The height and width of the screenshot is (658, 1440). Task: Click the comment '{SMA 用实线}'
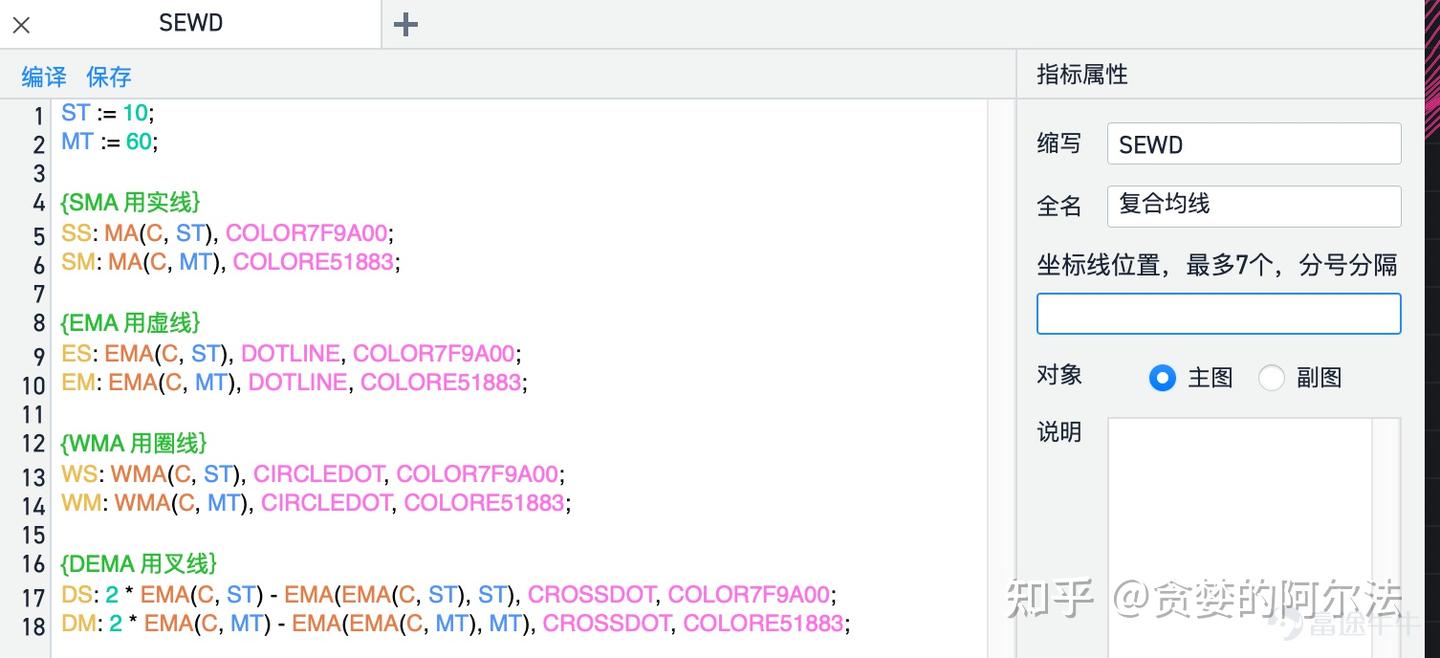[x=130, y=202]
